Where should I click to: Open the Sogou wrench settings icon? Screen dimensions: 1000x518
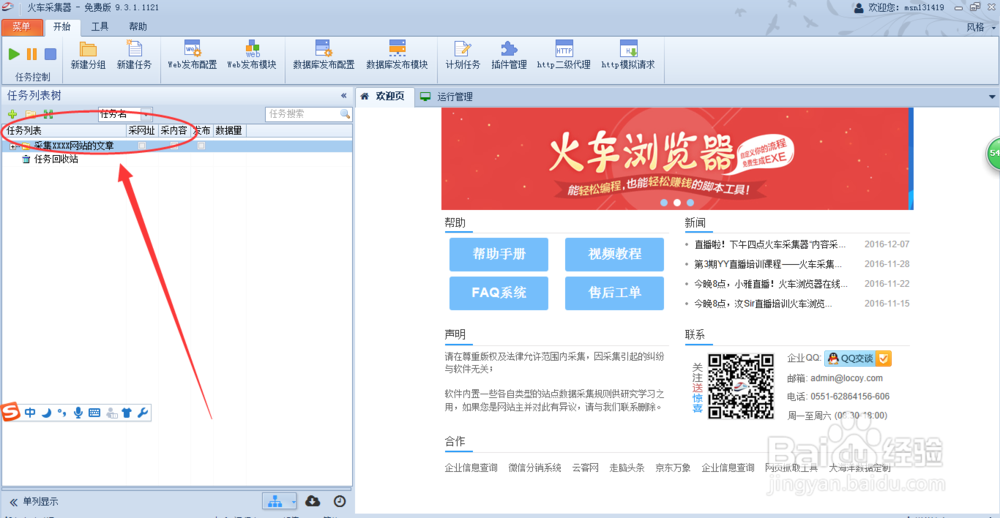[x=143, y=413]
